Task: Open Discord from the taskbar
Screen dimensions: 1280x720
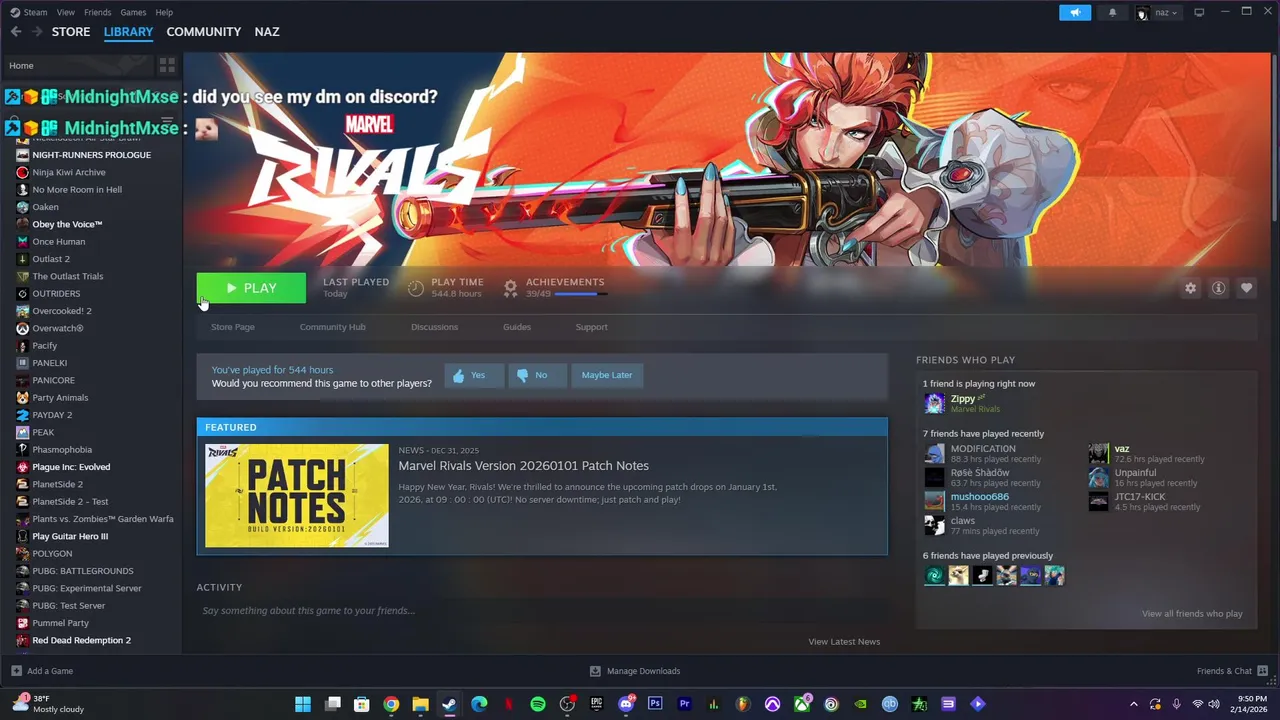Action: click(626, 704)
